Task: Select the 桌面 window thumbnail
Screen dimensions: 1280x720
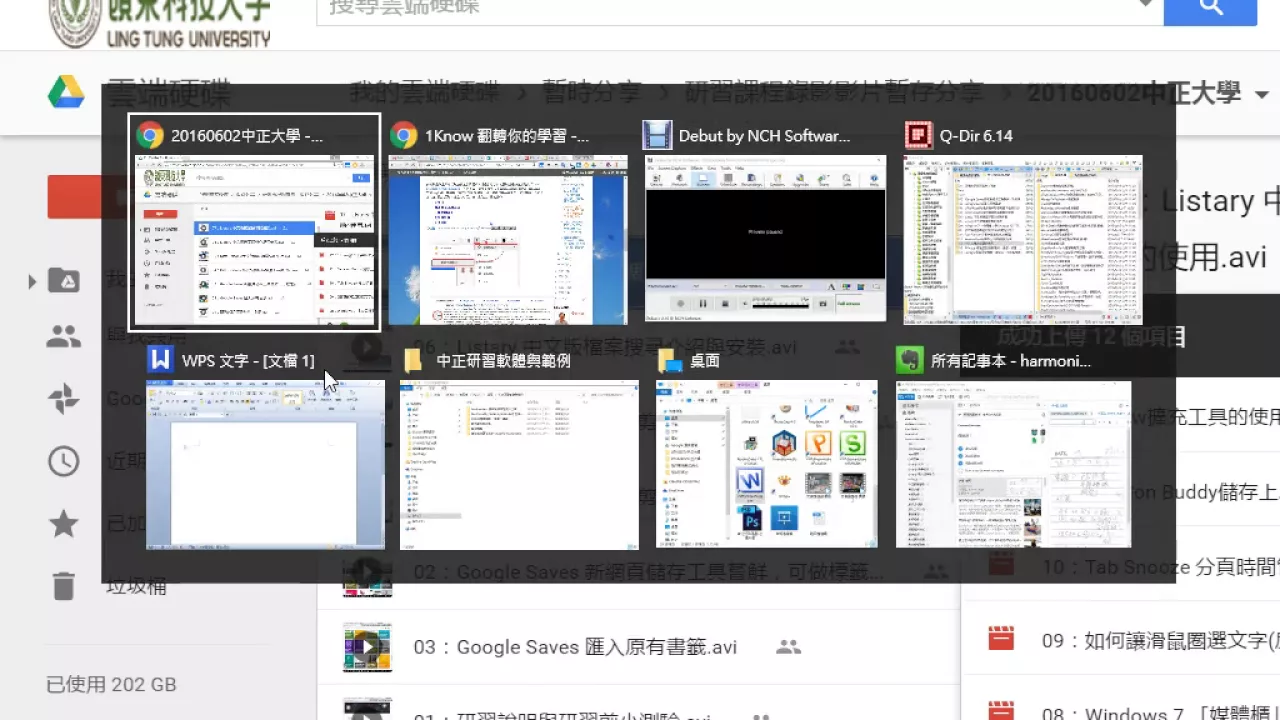Action: point(767,465)
